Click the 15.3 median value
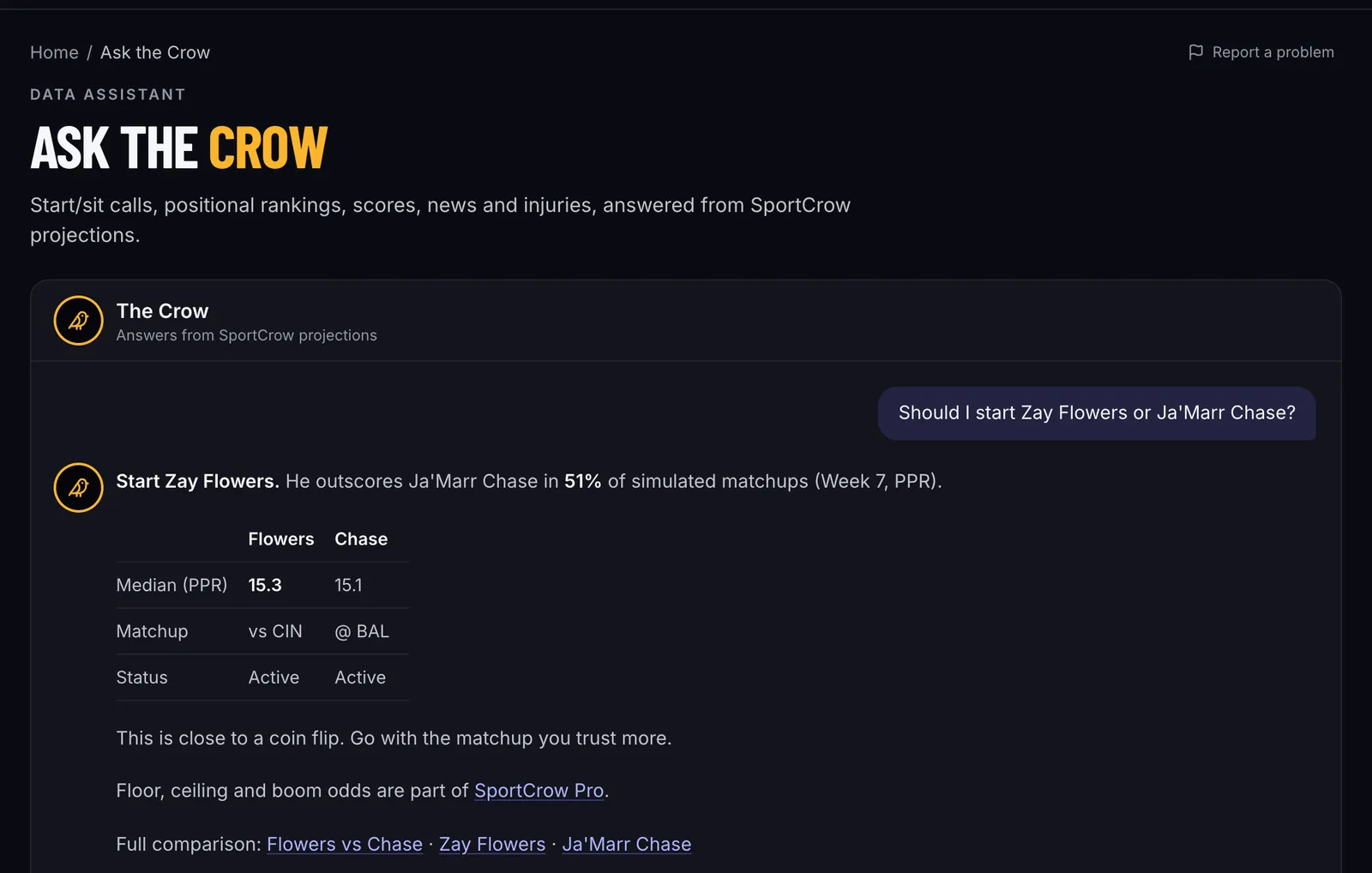The width and height of the screenshot is (1372, 873). tap(265, 585)
